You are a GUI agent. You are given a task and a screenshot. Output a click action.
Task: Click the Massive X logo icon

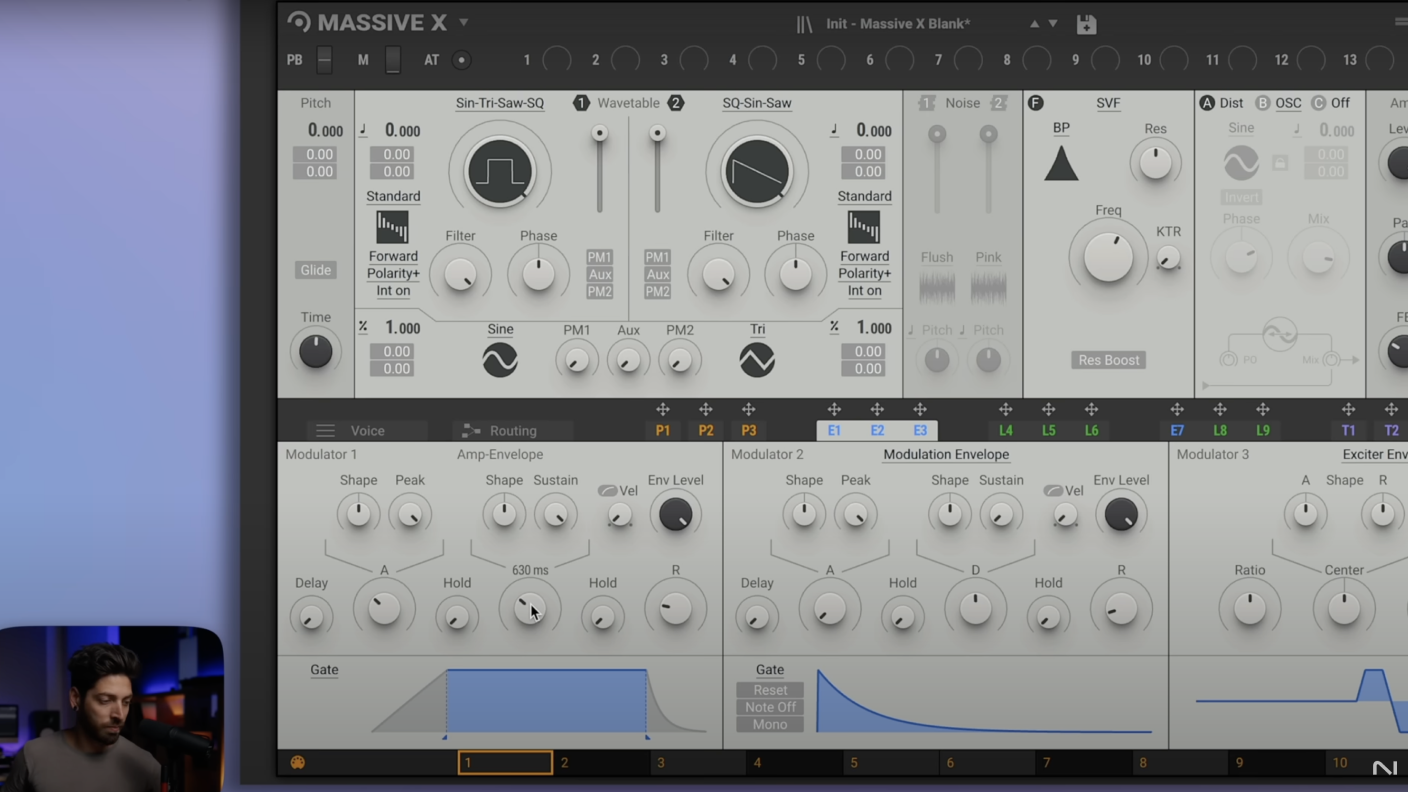pyautogui.click(x=298, y=21)
